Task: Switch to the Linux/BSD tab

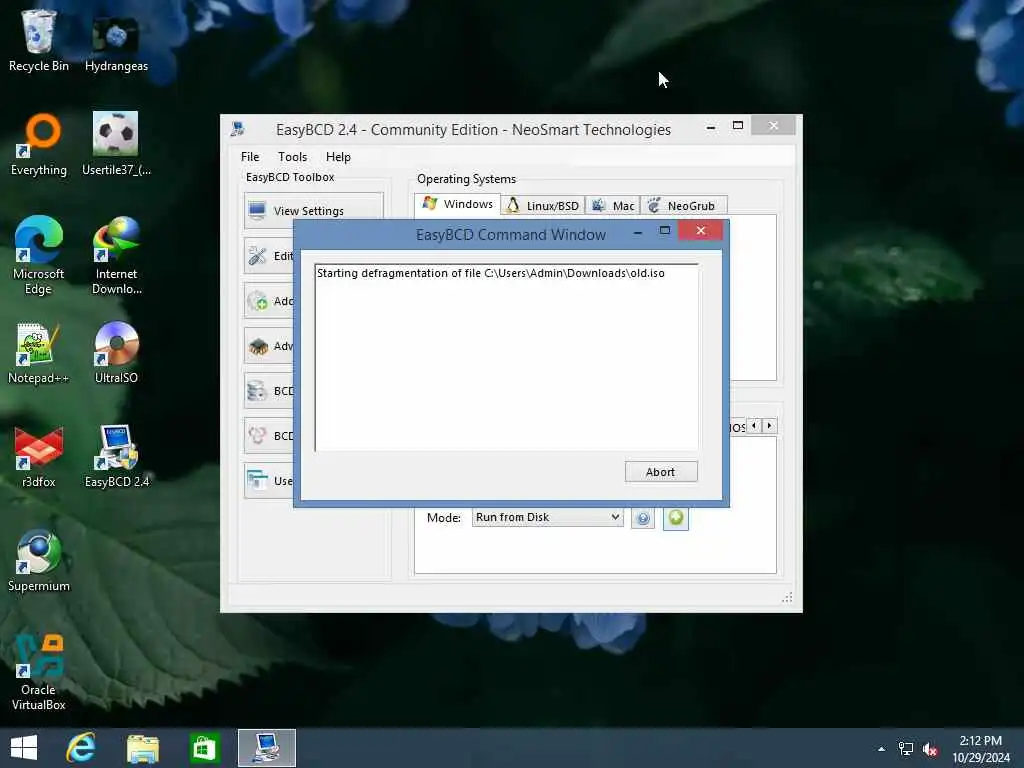Action: click(543, 206)
